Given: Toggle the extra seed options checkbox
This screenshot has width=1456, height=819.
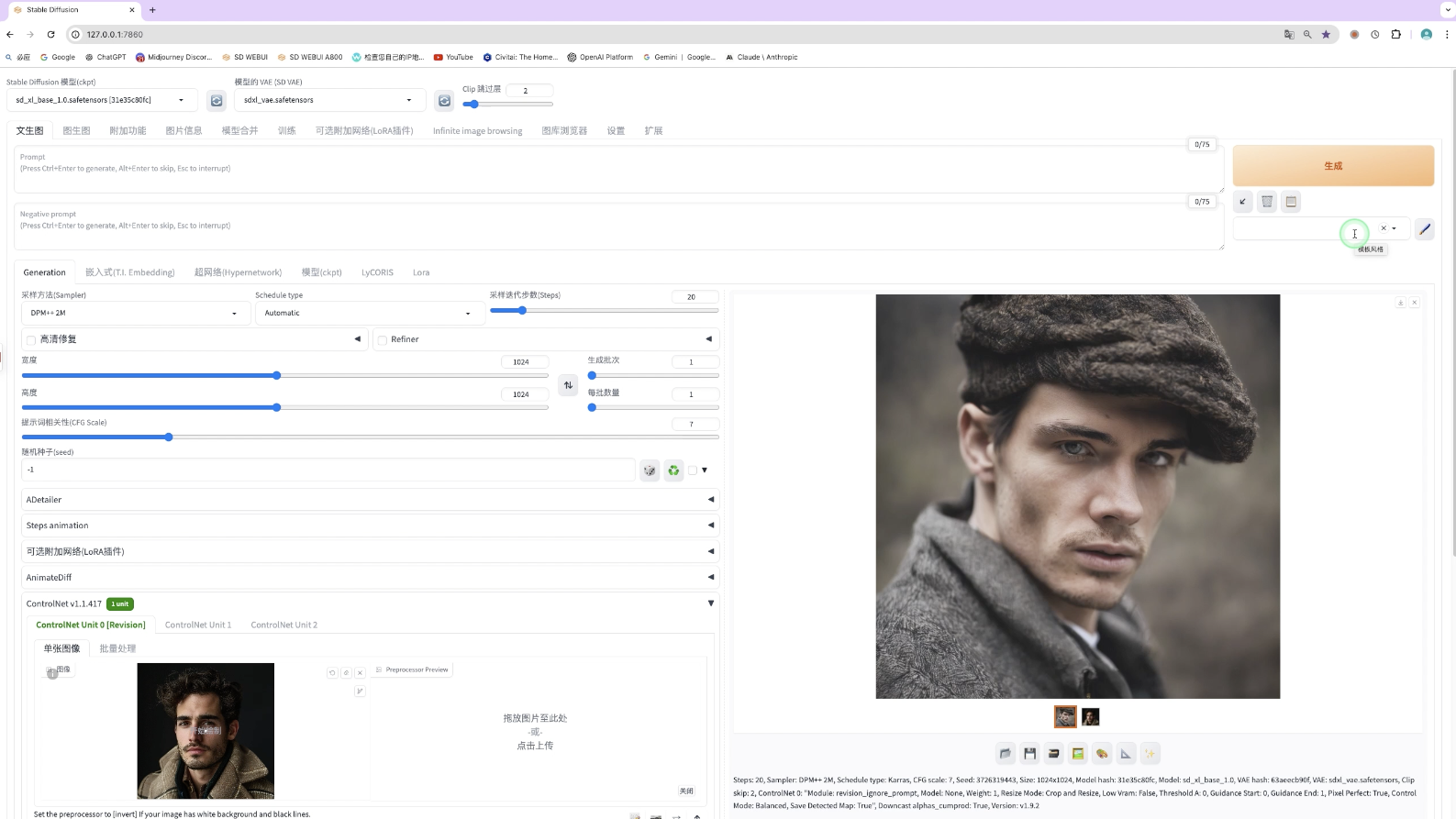Looking at the screenshot, I should (x=693, y=470).
